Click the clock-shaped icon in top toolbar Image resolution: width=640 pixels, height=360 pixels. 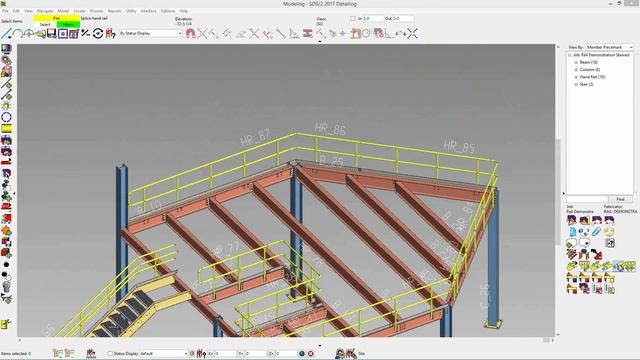tap(366, 33)
